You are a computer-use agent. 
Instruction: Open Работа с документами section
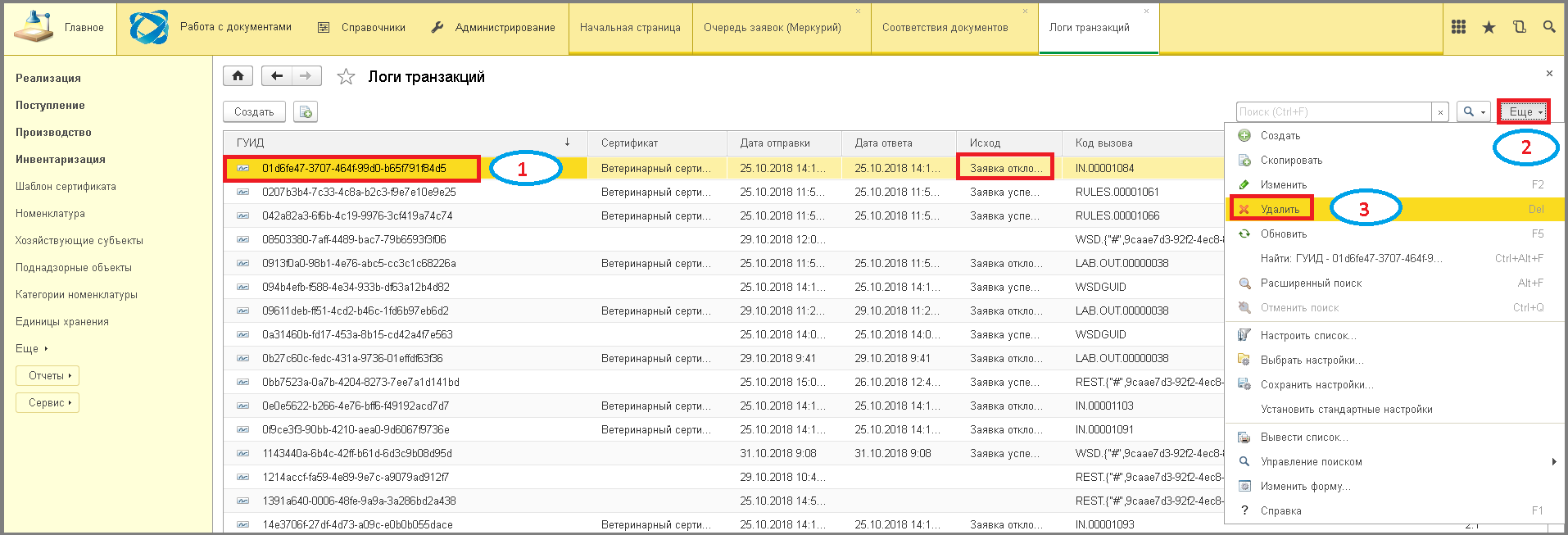211,27
